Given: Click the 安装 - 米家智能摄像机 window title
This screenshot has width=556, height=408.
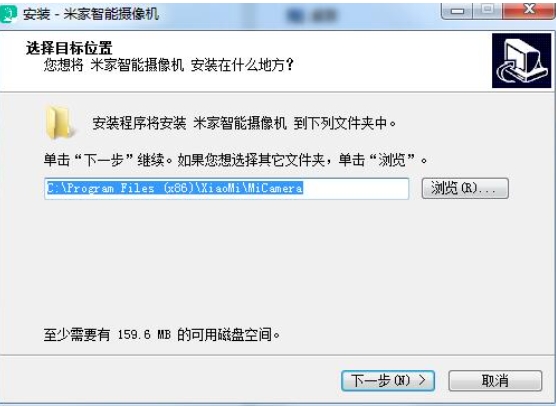Looking at the screenshot, I should click(91, 15).
